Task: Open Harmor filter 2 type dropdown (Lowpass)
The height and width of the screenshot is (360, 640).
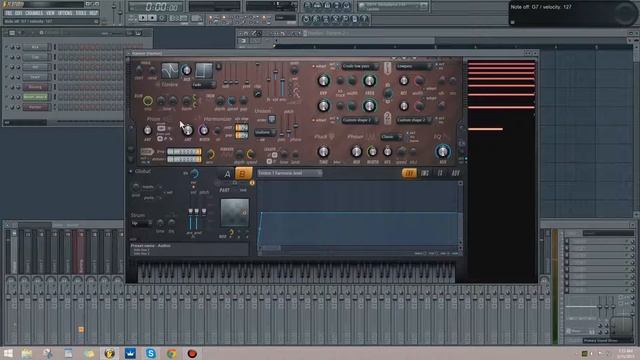Action: [x=413, y=66]
